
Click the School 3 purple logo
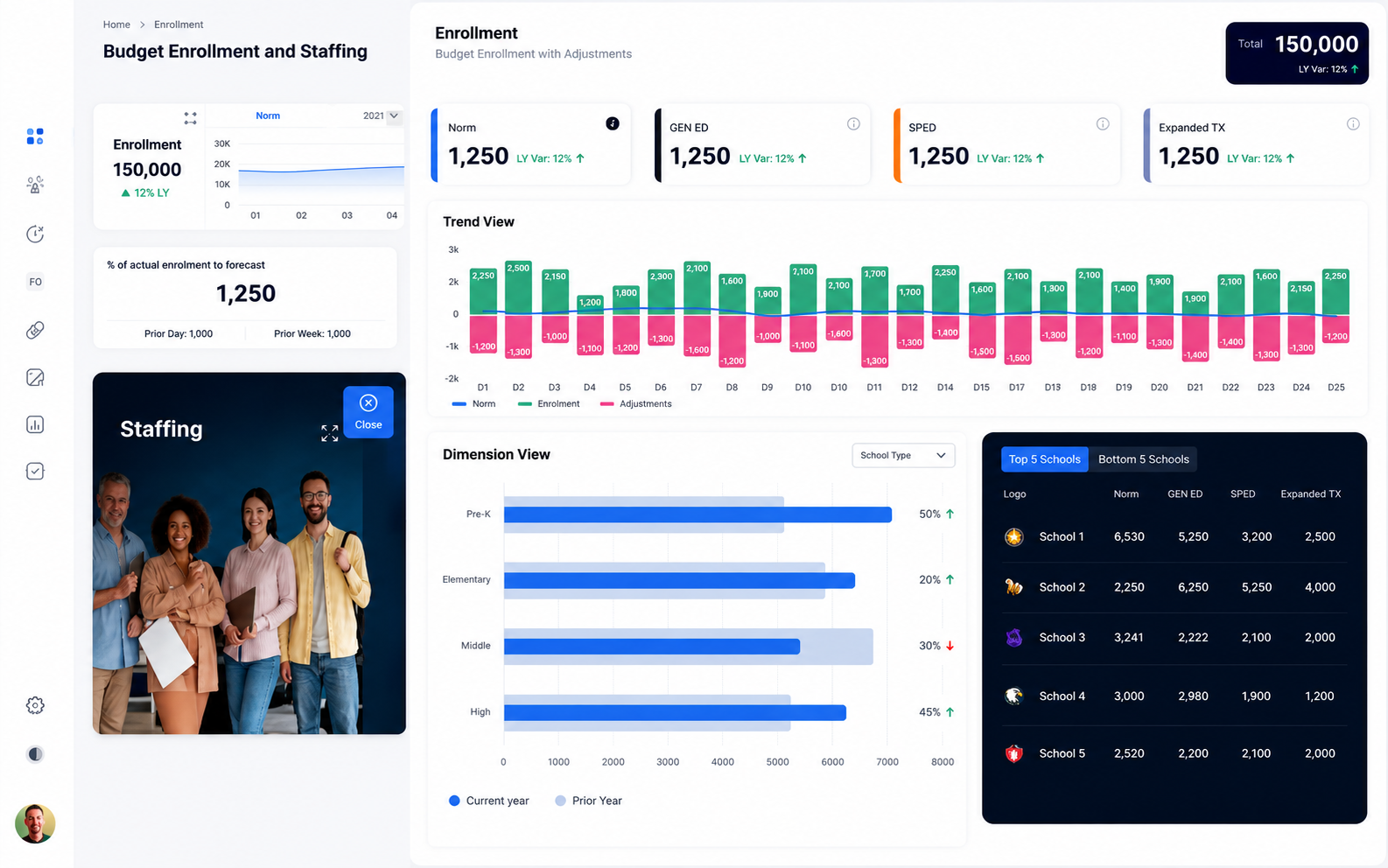point(1013,637)
